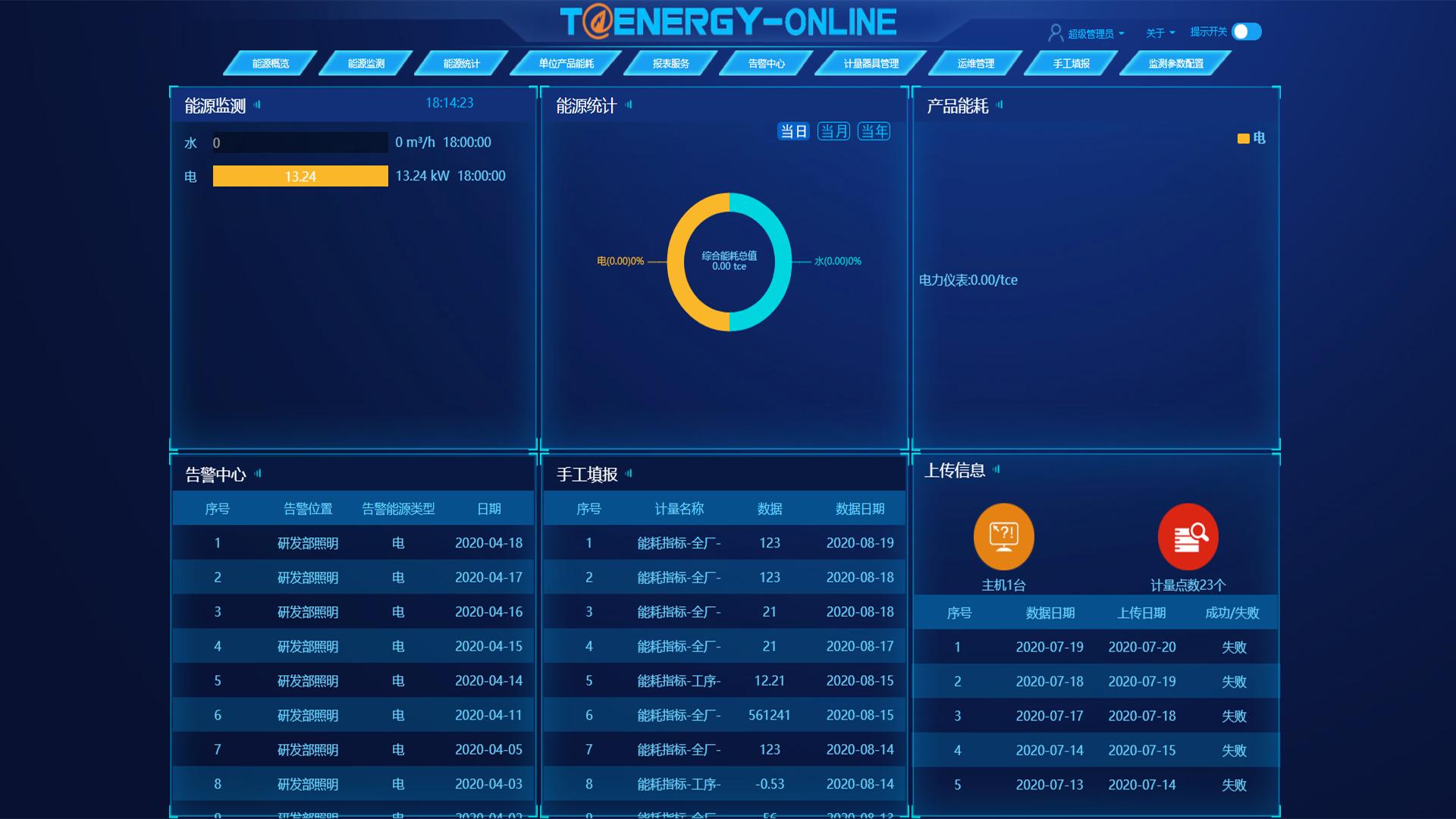1456x819 pixels.
Task: Click the red metering points search icon
Action: [1188, 536]
